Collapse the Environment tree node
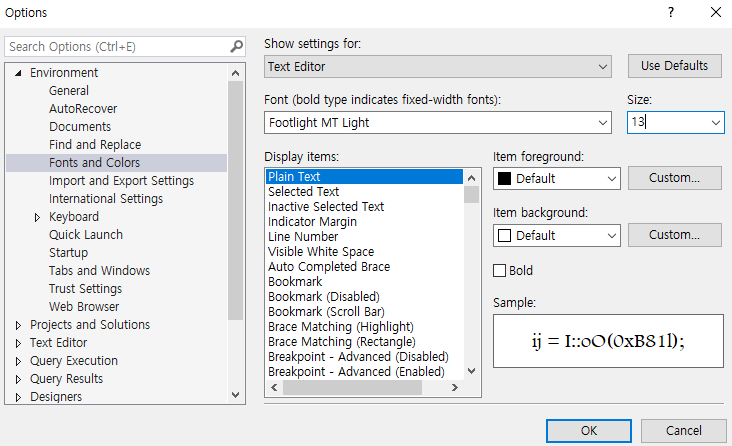This screenshot has height=446, width=732. point(18,73)
